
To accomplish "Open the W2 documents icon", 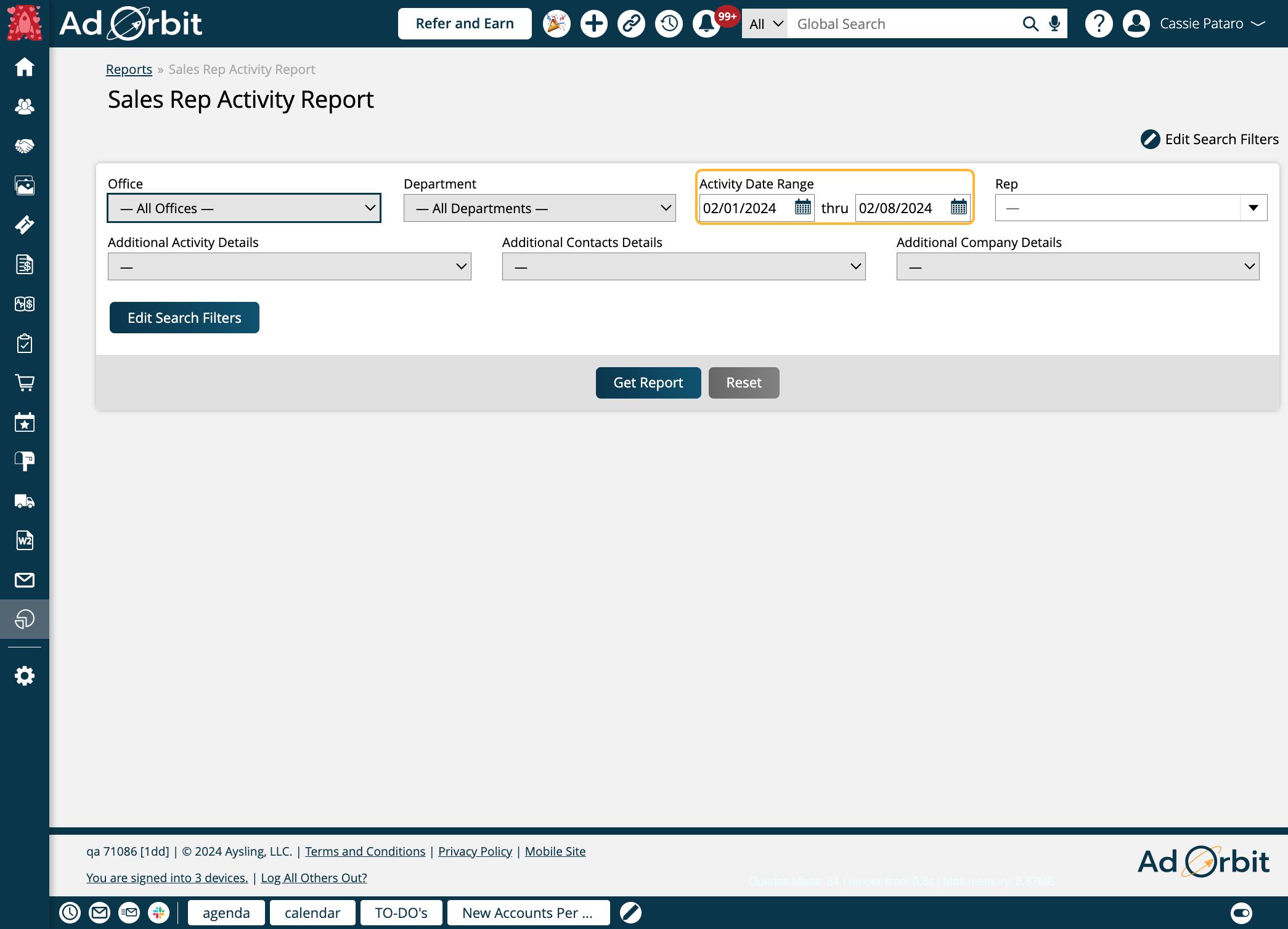I will click(25, 540).
